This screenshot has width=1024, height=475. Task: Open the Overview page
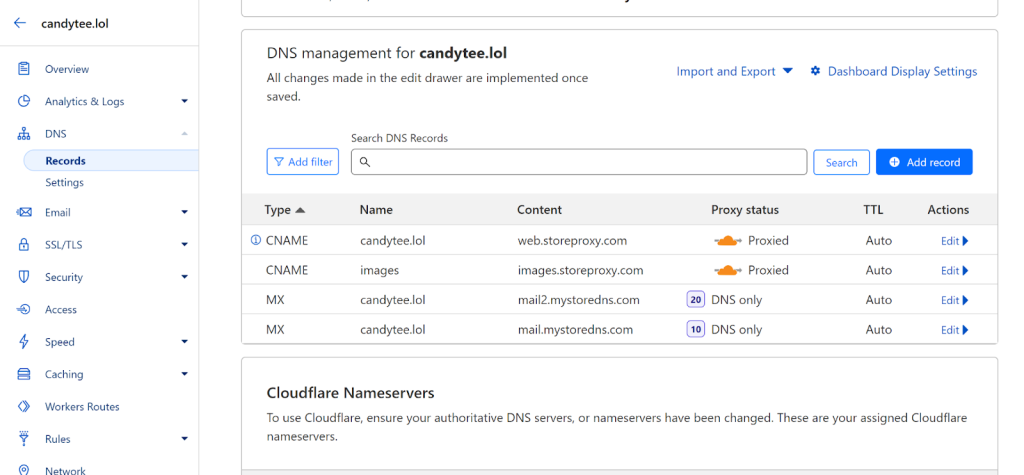point(67,69)
